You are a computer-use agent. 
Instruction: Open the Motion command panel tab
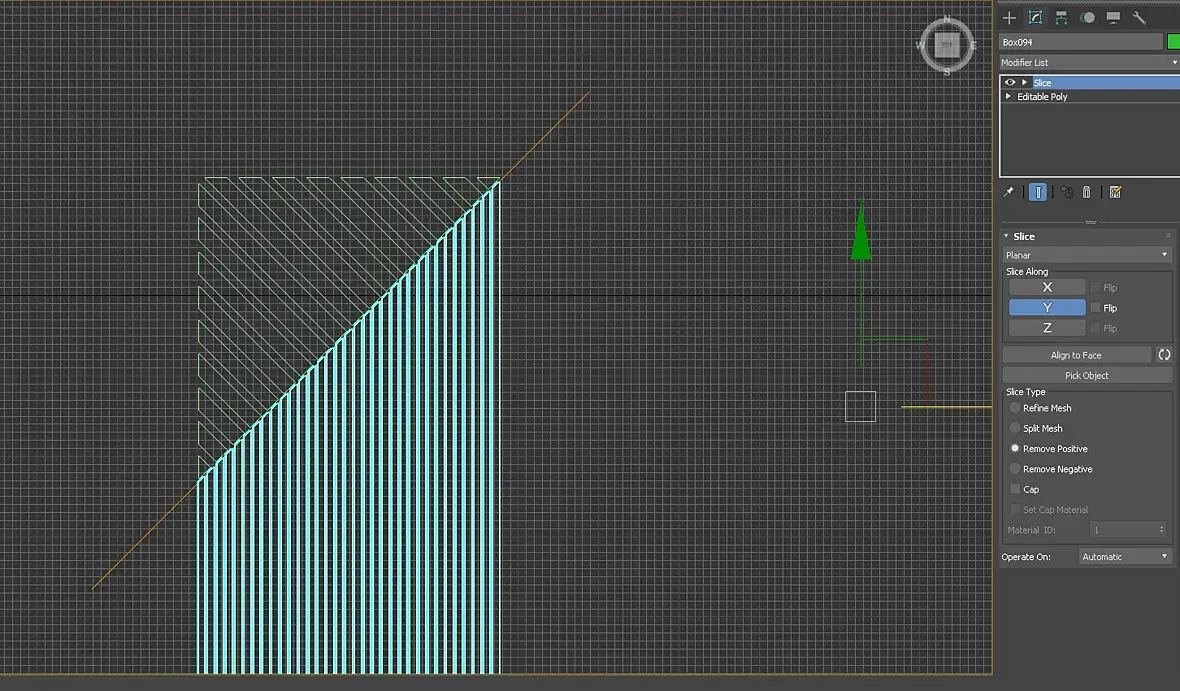tap(1087, 17)
